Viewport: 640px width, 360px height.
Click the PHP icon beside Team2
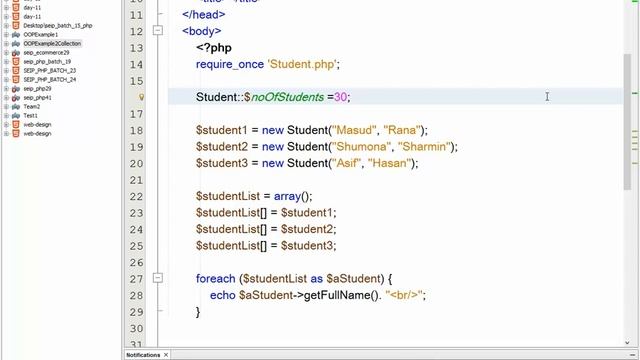[x=16, y=107]
